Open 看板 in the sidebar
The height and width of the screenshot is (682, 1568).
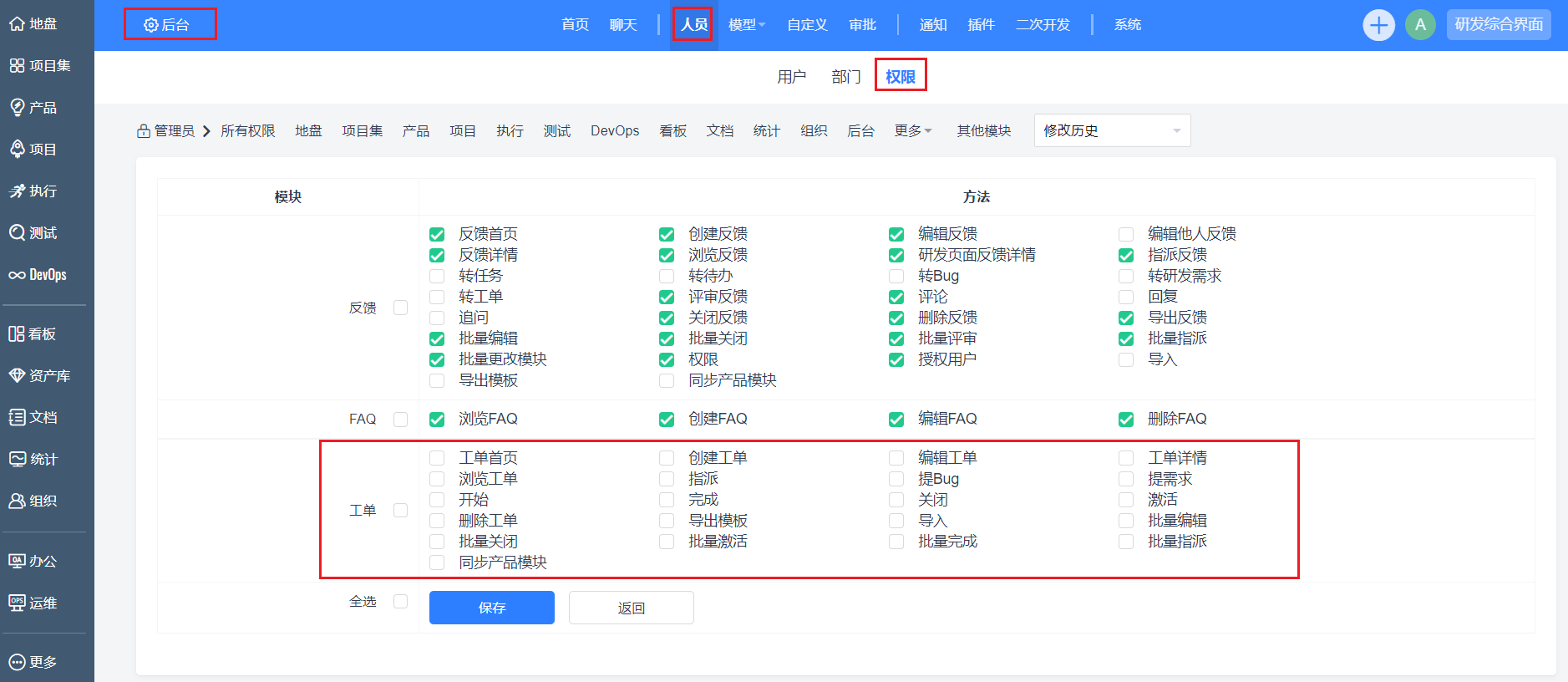click(x=33, y=334)
